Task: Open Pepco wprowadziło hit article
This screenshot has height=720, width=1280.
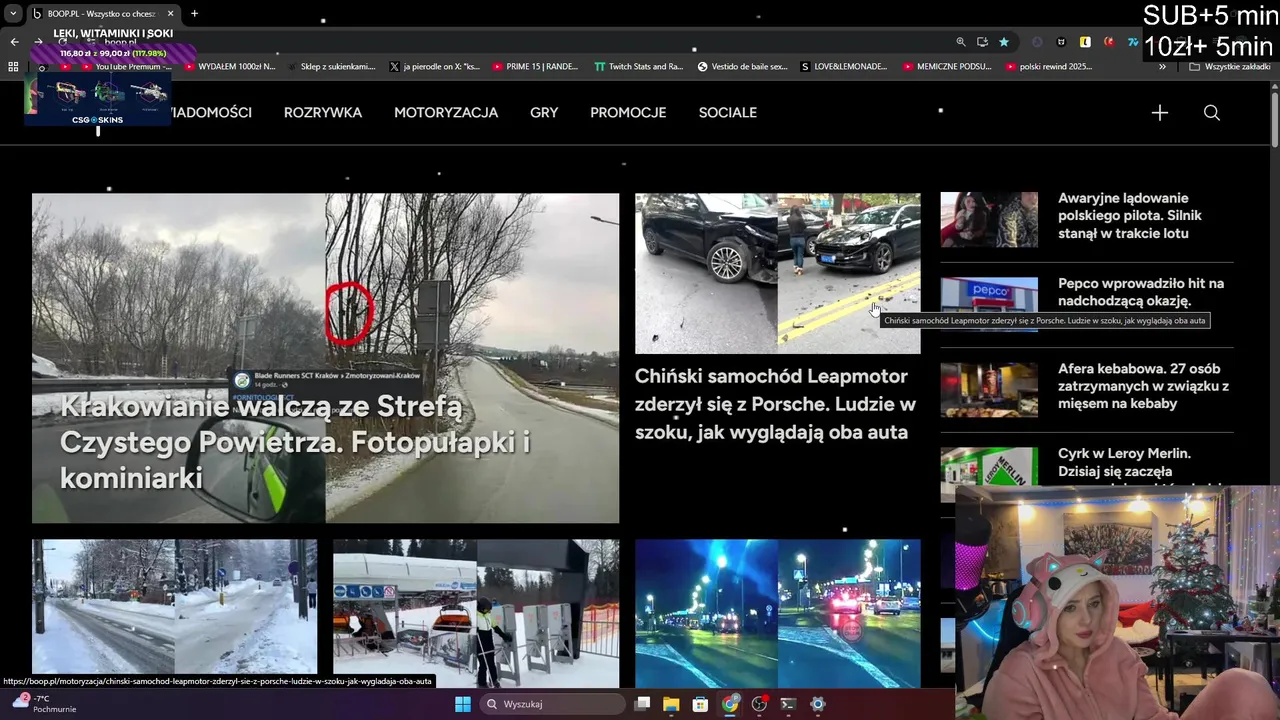Action: click(1141, 292)
